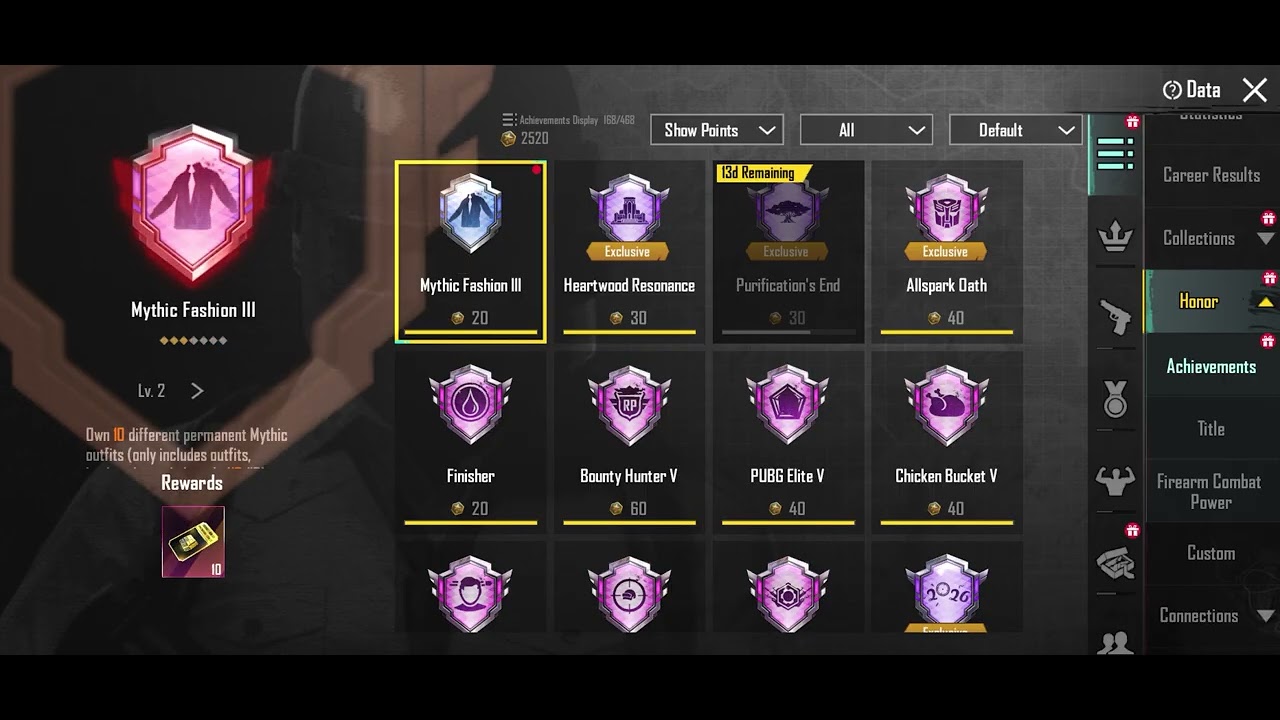
Task: Click the Data help button
Action: pyautogui.click(x=1191, y=90)
